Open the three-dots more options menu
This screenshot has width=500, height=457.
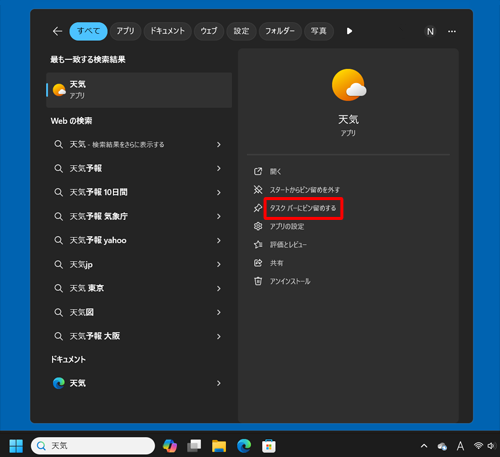[452, 31]
